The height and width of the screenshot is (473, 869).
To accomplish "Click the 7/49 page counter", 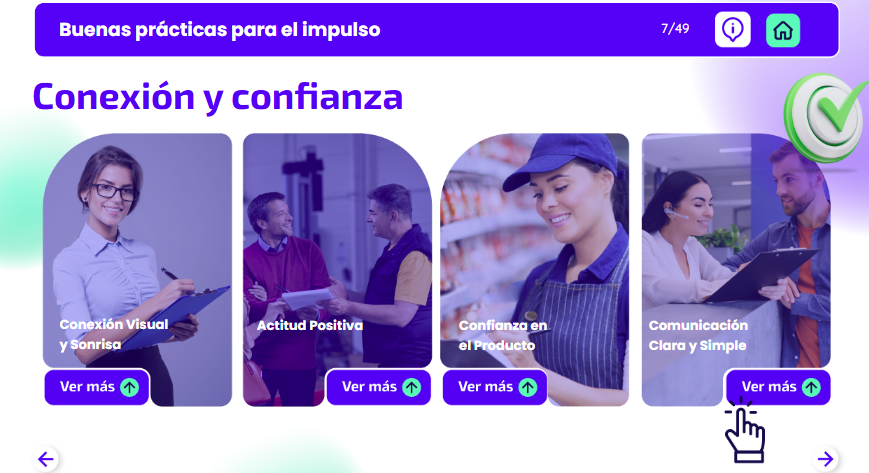I will [x=675, y=29].
